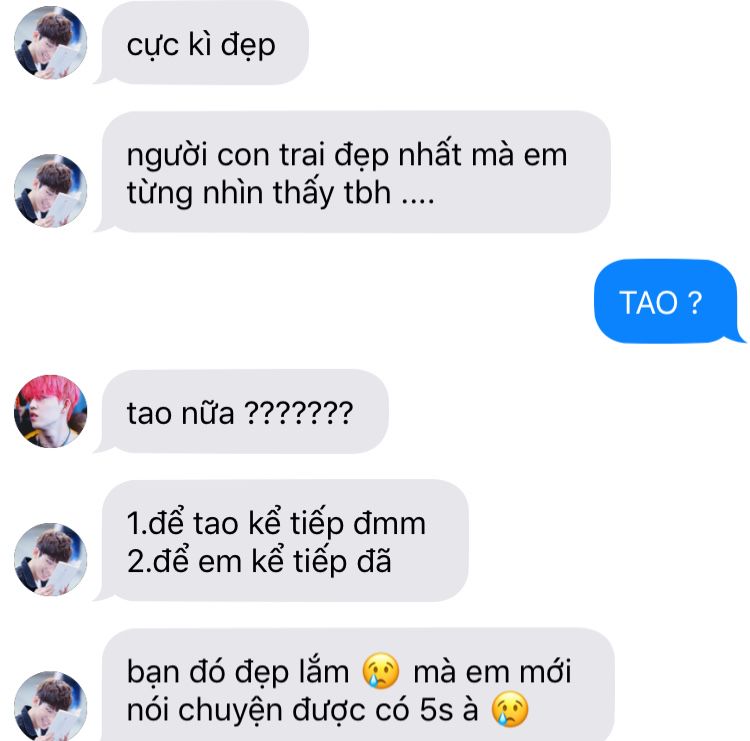Select the avatar beside "1.để tao kể tiếp" message

(x=51, y=559)
